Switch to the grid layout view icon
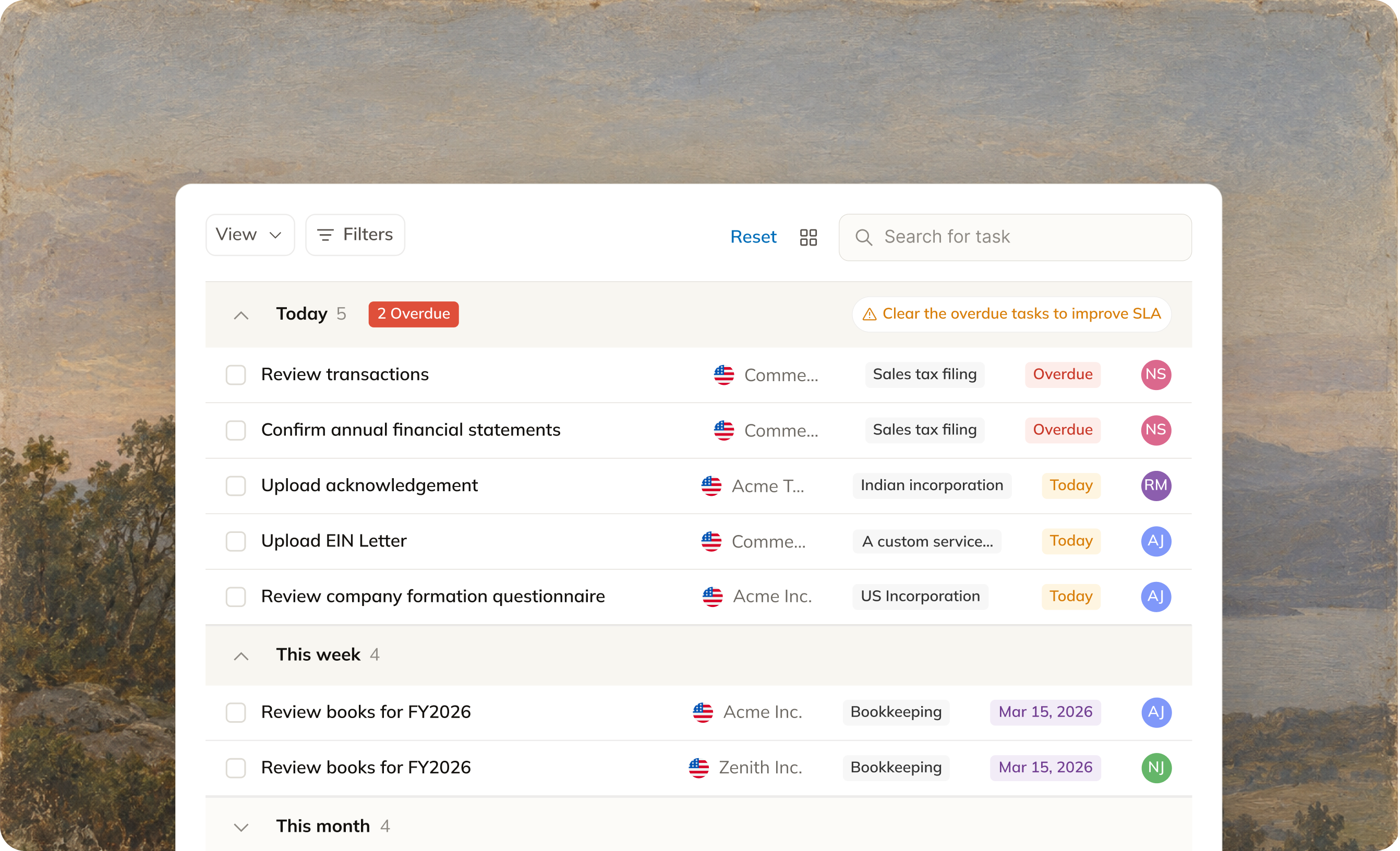1400x851 pixels. coord(808,237)
